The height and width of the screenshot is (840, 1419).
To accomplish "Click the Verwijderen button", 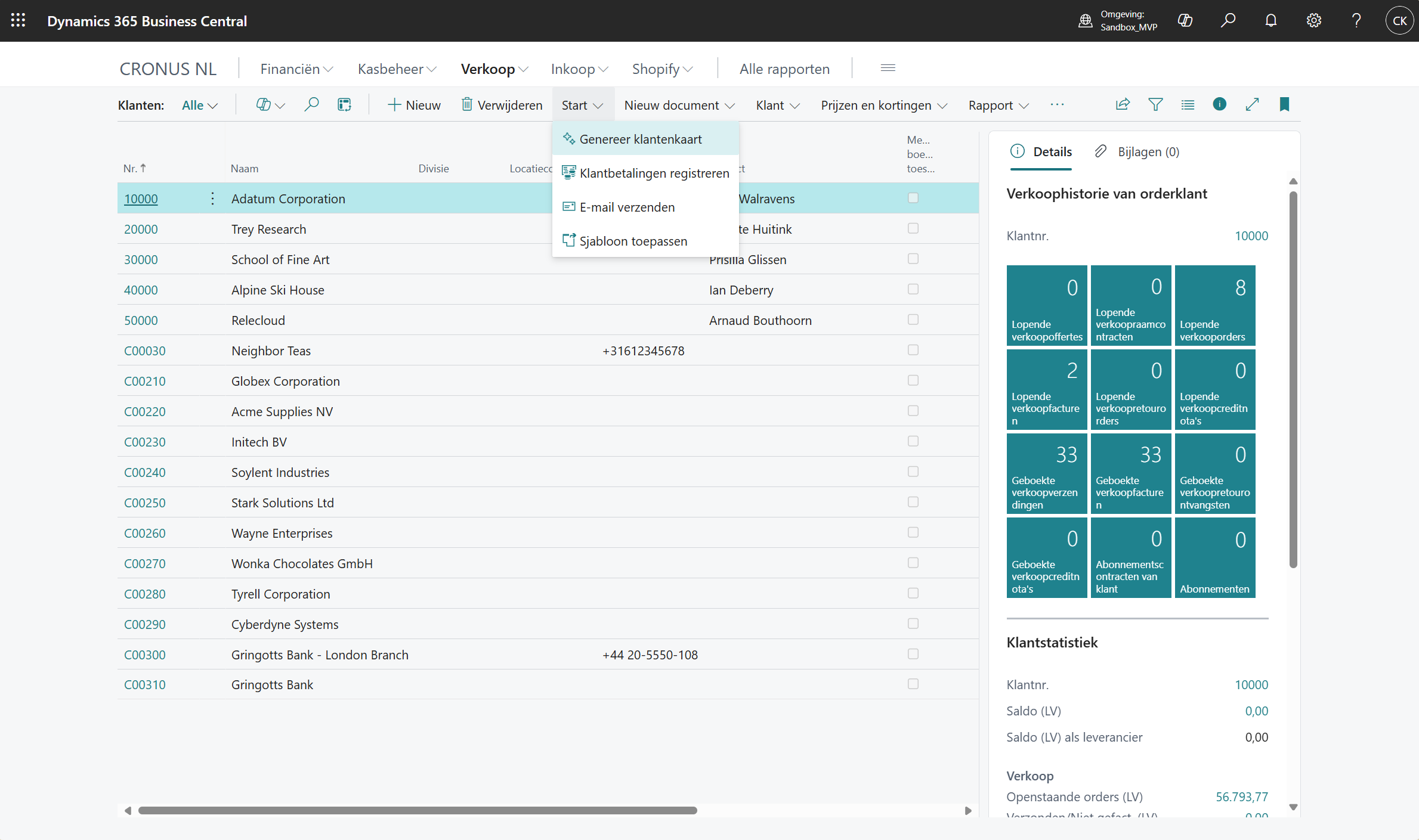I will 502,106.
